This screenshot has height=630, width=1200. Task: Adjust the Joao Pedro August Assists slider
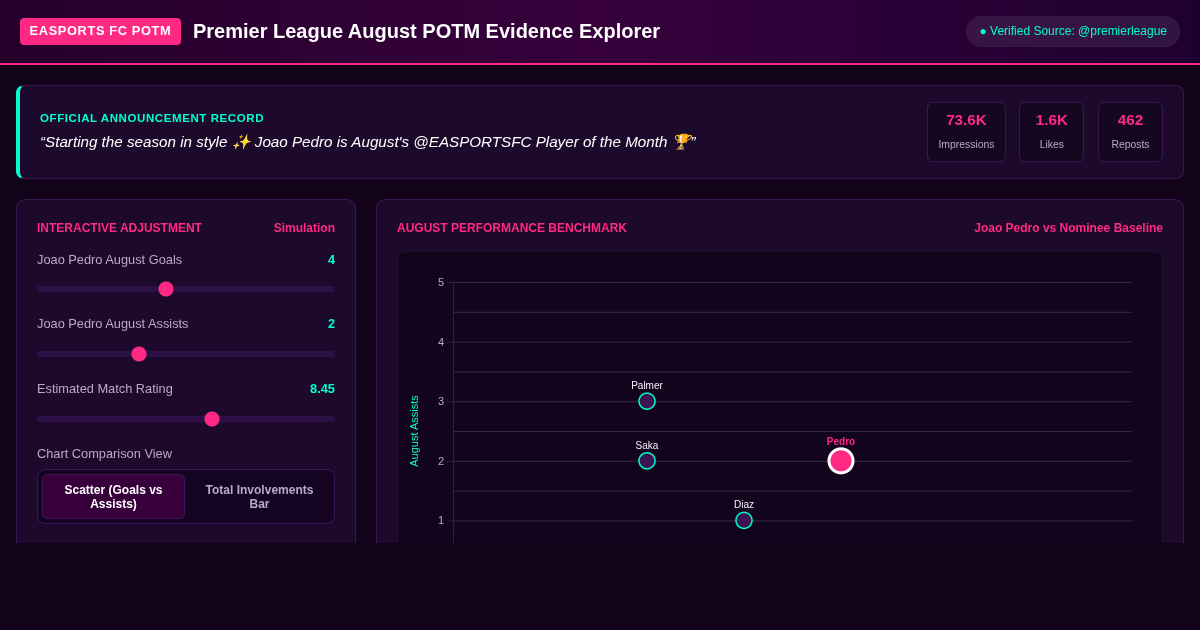coord(186,354)
